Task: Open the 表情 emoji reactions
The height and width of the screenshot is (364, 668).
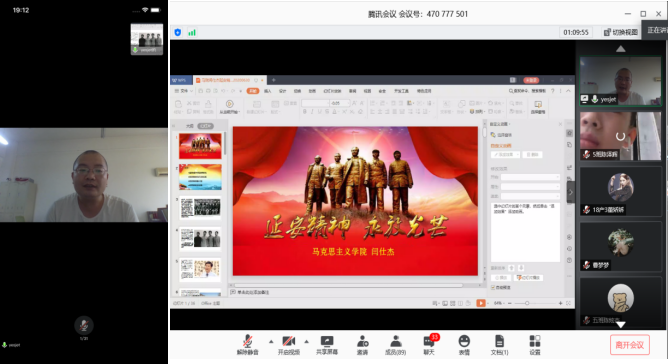Action: [464, 345]
